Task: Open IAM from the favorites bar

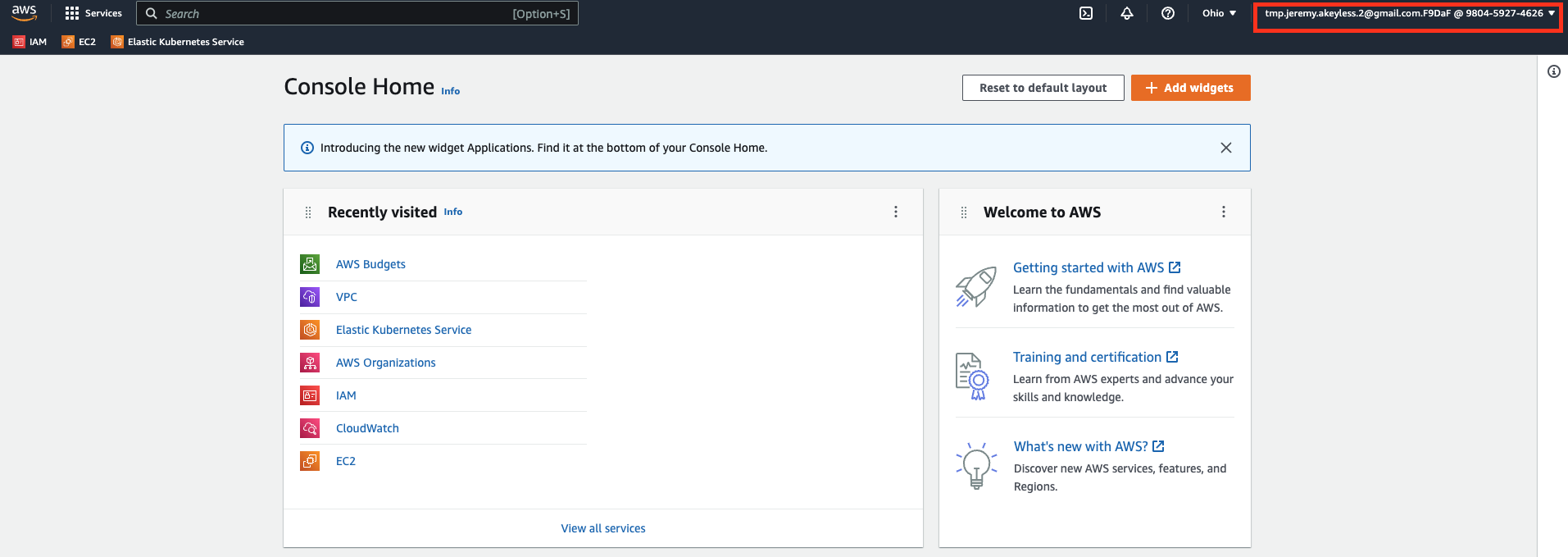Action: [x=30, y=42]
